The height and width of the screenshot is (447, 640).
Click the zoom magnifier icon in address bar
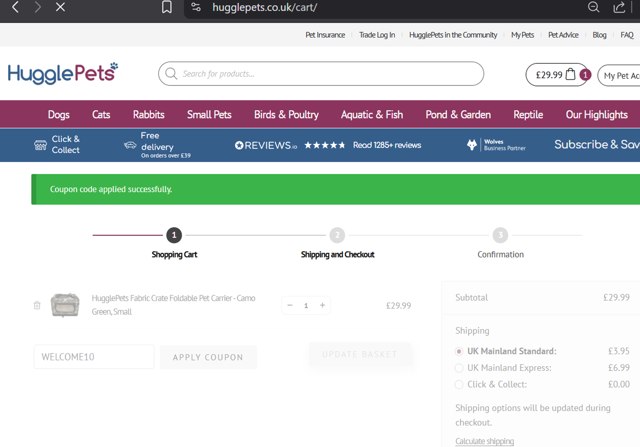[593, 7]
